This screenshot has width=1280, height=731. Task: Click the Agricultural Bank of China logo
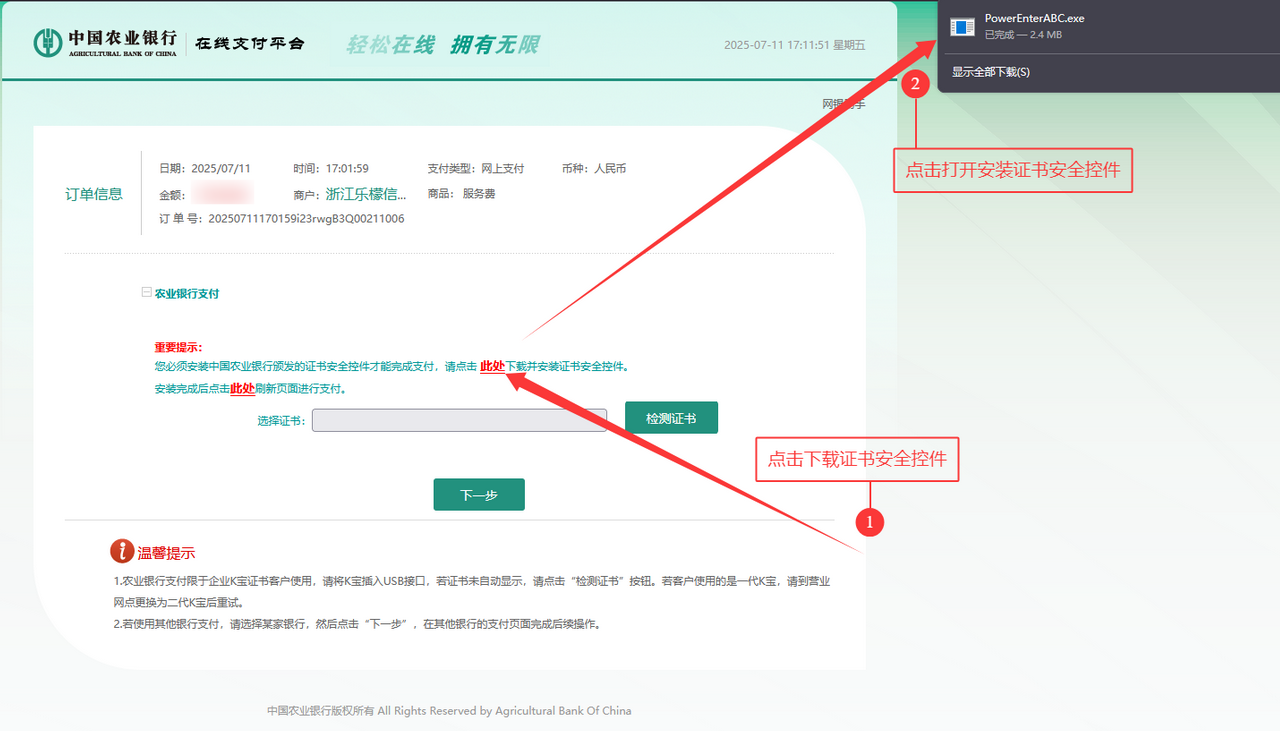tap(105, 42)
